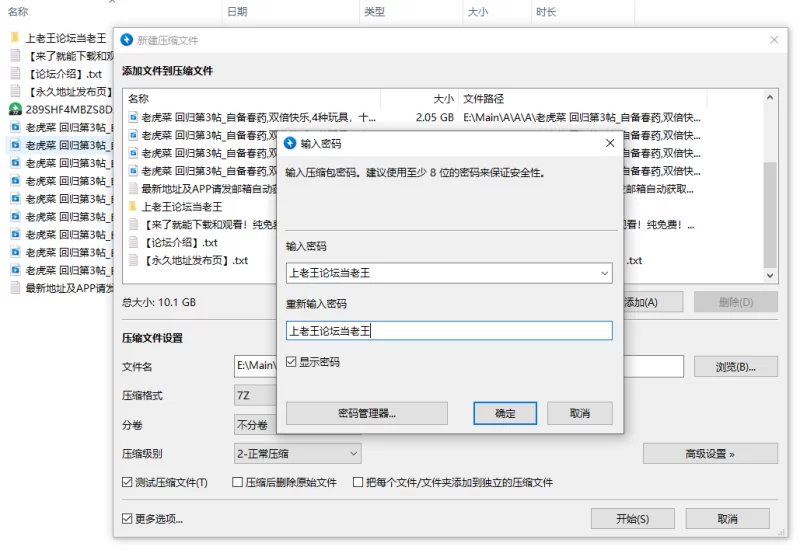Click the 【永久地址发布页】.txt icon in archive list
800x550 pixels.
pyautogui.click(x=133, y=261)
